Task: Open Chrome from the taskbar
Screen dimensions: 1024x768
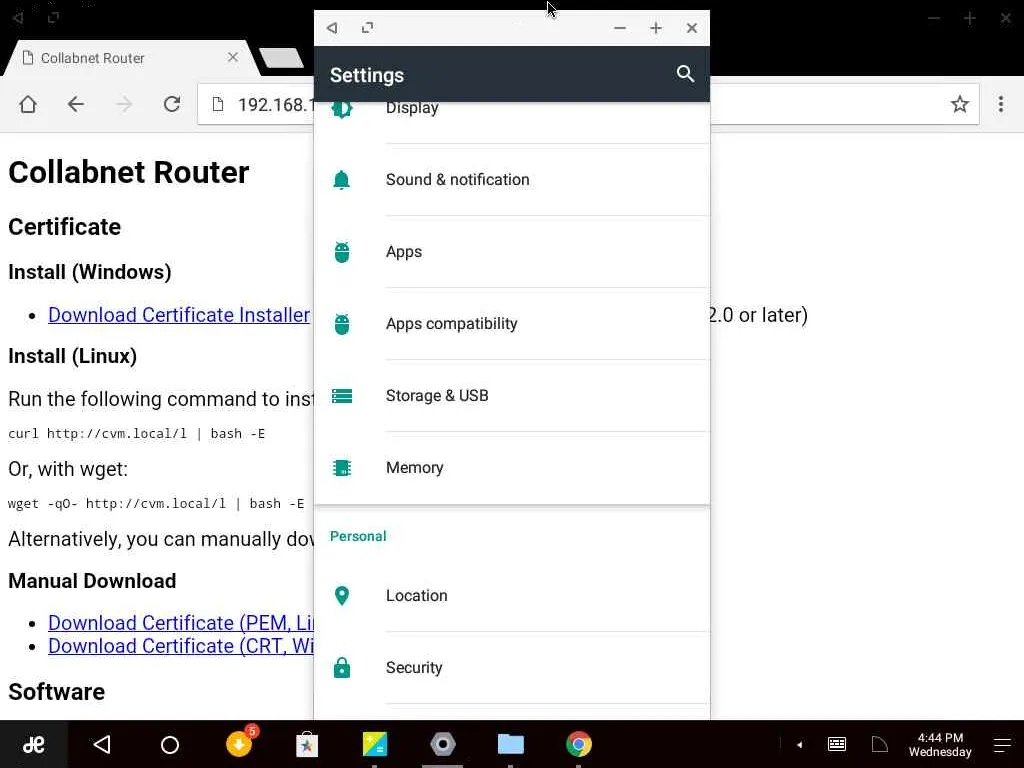Action: click(579, 744)
